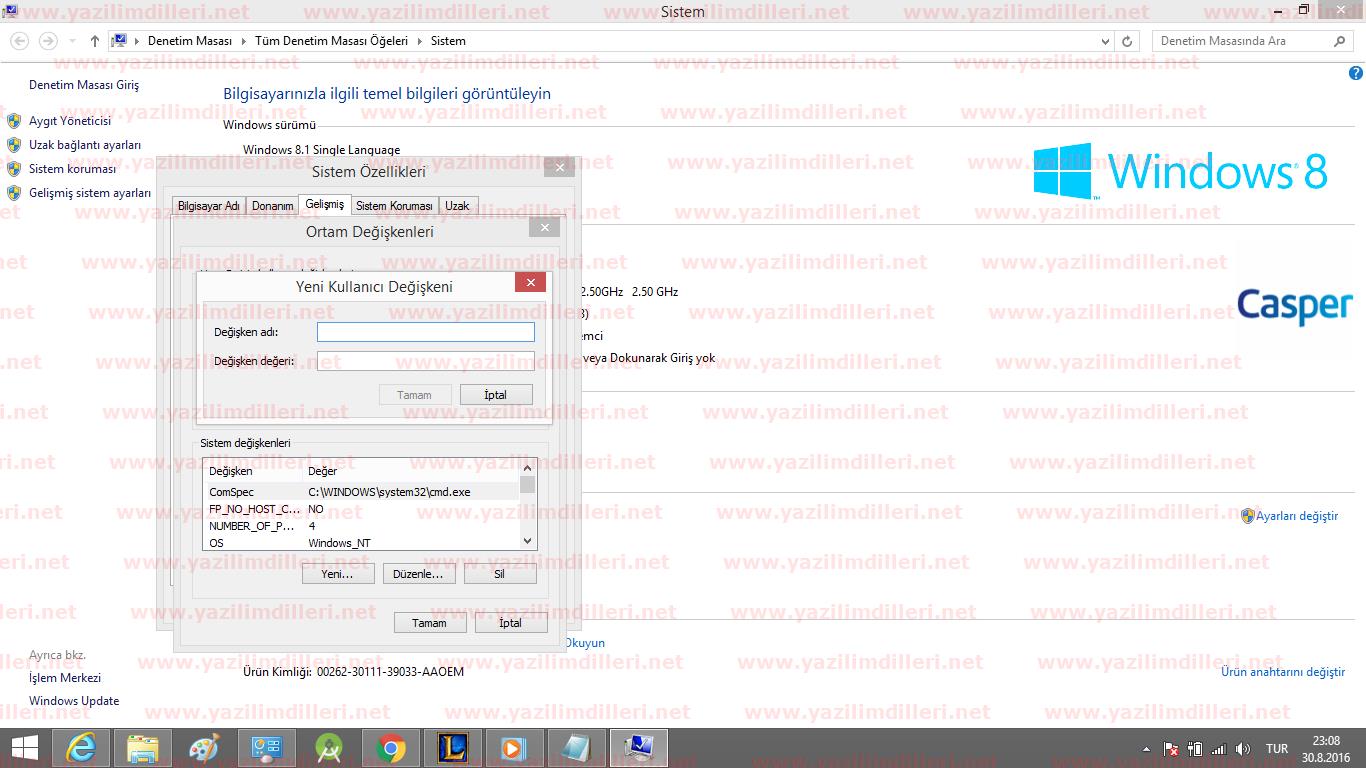The height and width of the screenshot is (768, 1366).
Task: Select OS variable row
Action: click(x=361, y=543)
